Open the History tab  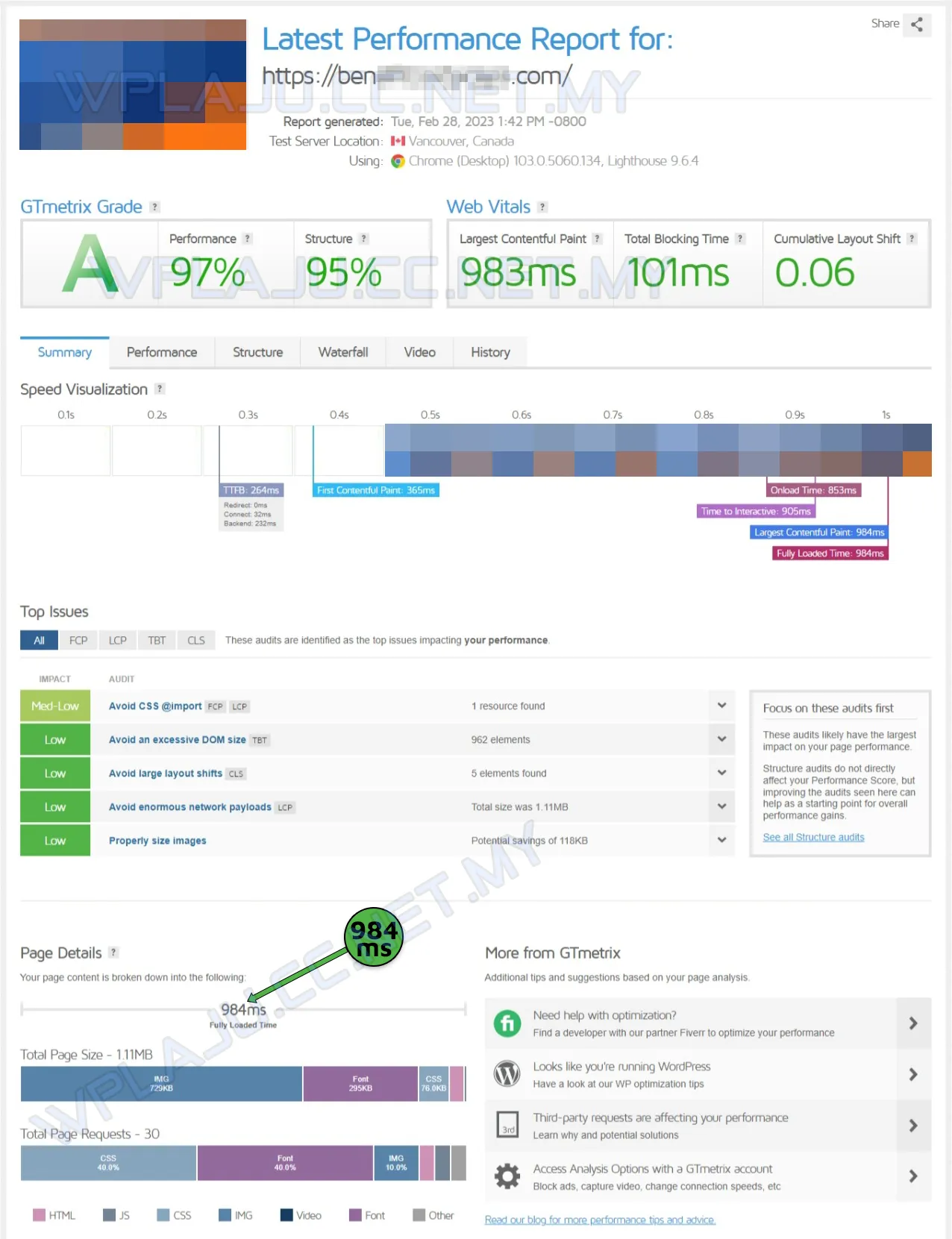pyautogui.click(x=490, y=352)
